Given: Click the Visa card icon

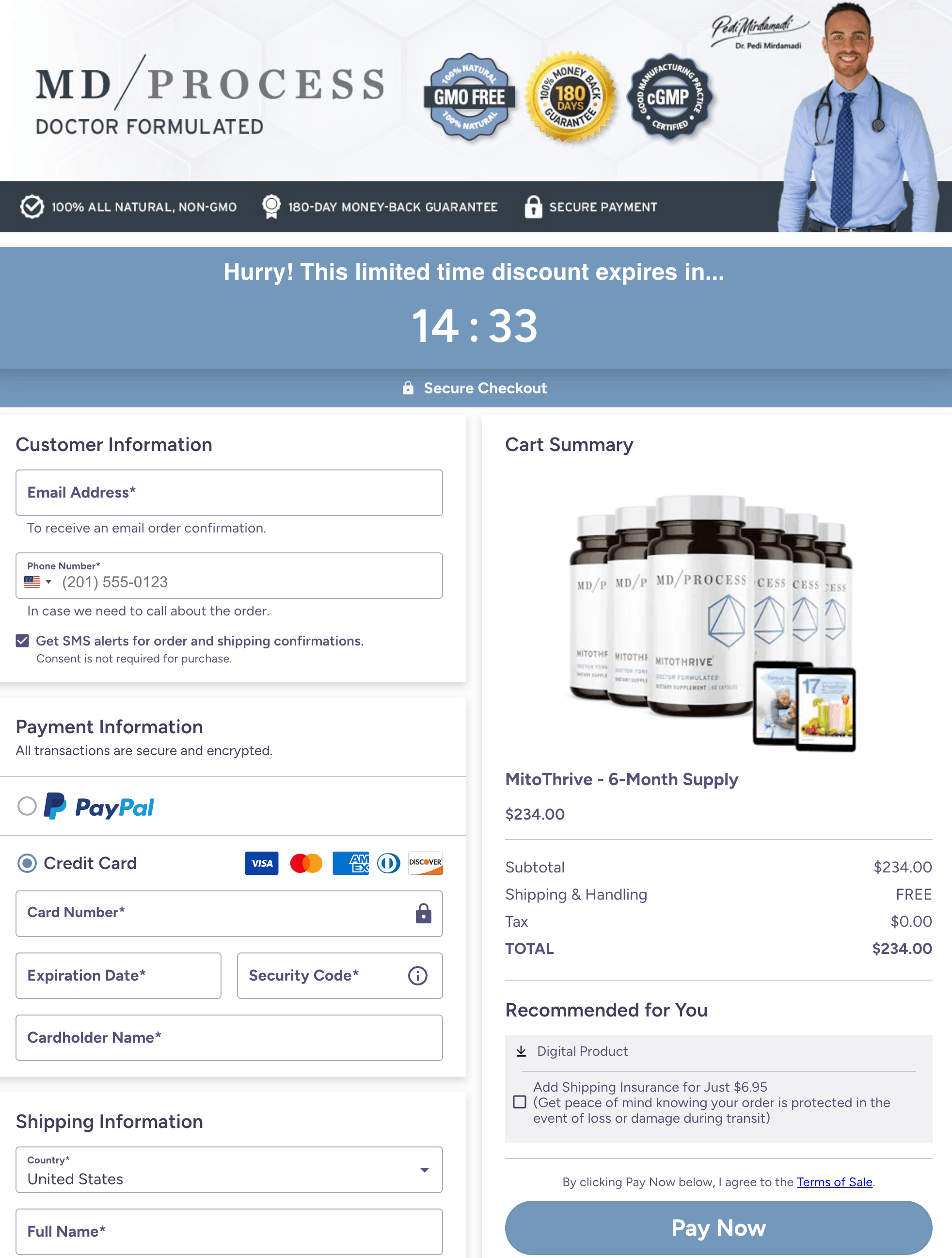Looking at the screenshot, I should coord(261,863).
